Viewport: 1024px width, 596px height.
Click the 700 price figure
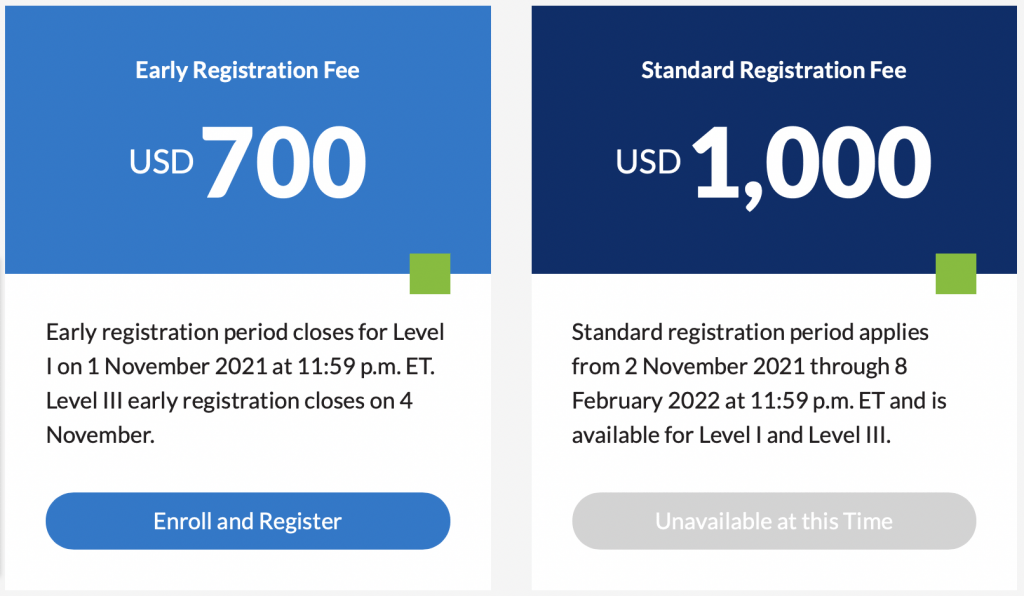tap(285, 161)
